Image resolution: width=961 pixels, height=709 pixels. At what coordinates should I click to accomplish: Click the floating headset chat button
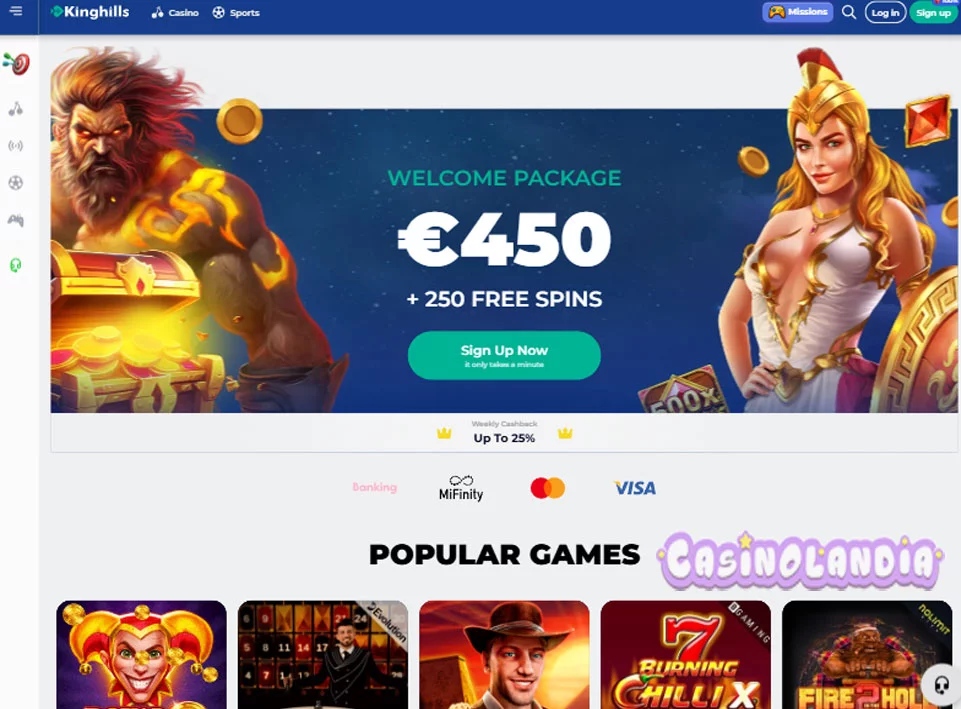[941, 684]
